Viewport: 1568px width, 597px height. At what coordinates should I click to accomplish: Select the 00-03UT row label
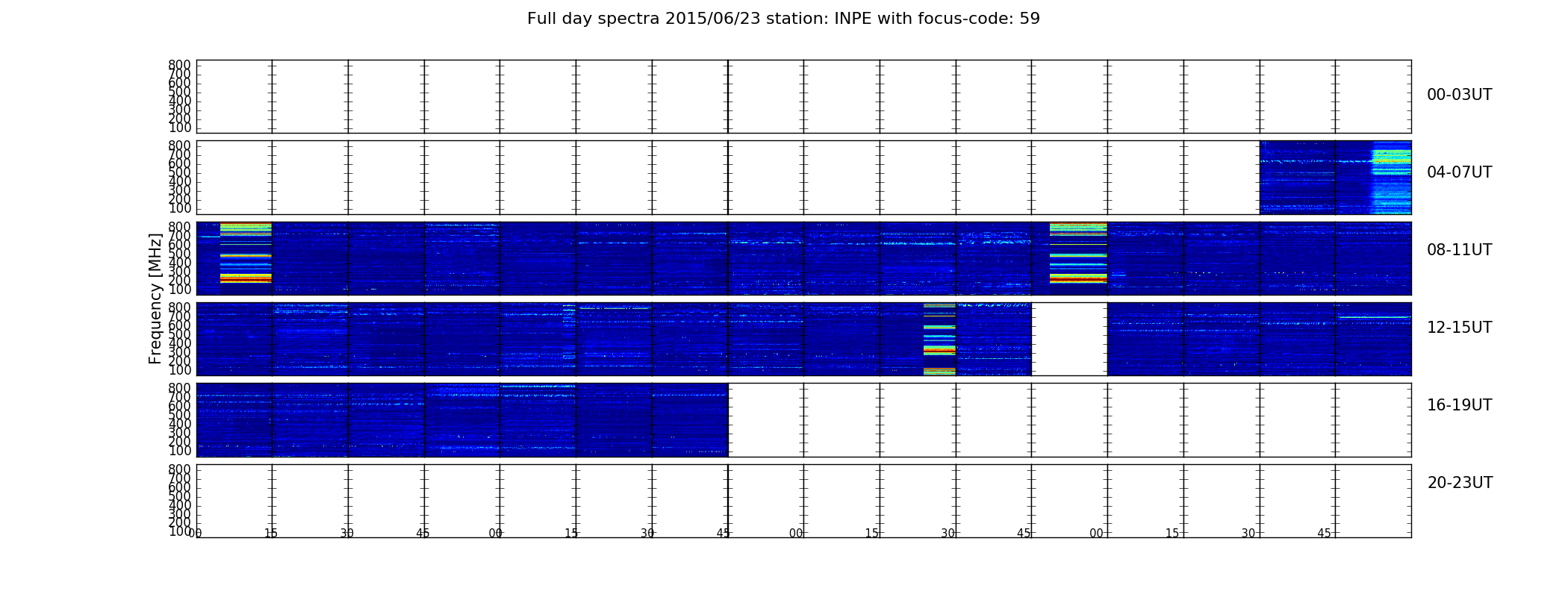[1459, 95]
